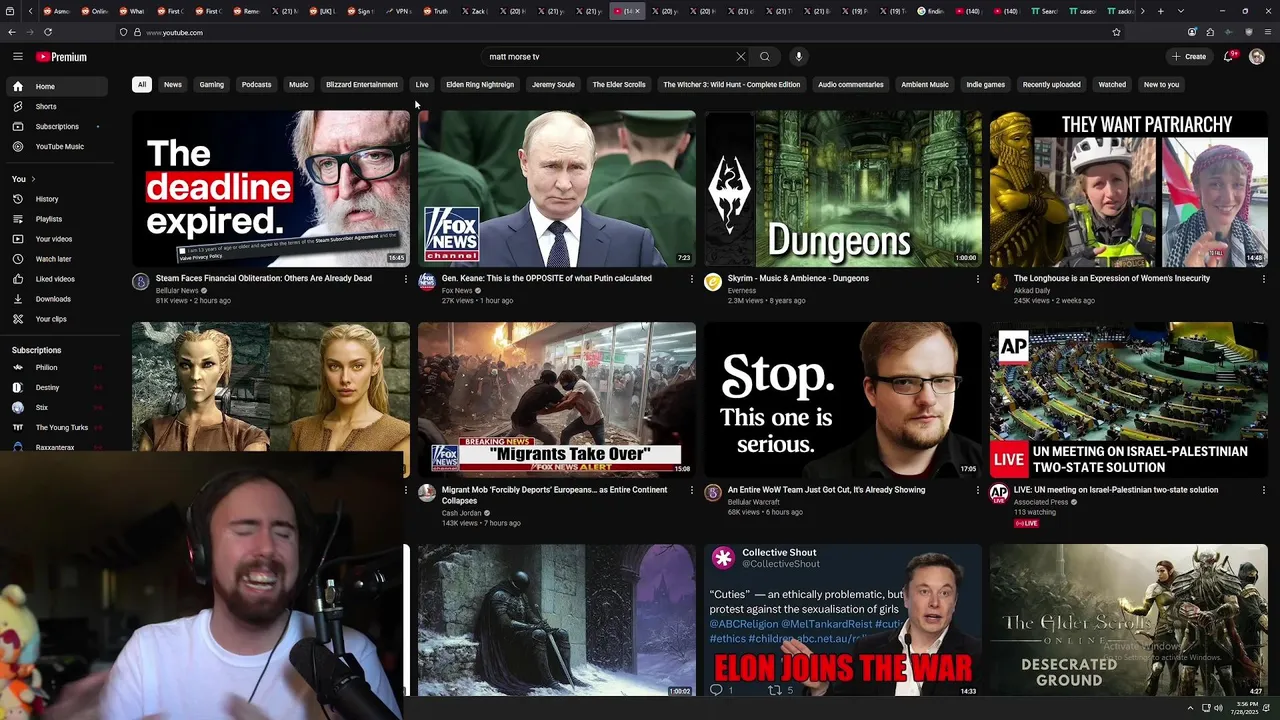The height and width of the screenshot is (720, 1280).
Task: Open the Skyrim Dungeons ambience thumbnail
Action: [843, 188]
